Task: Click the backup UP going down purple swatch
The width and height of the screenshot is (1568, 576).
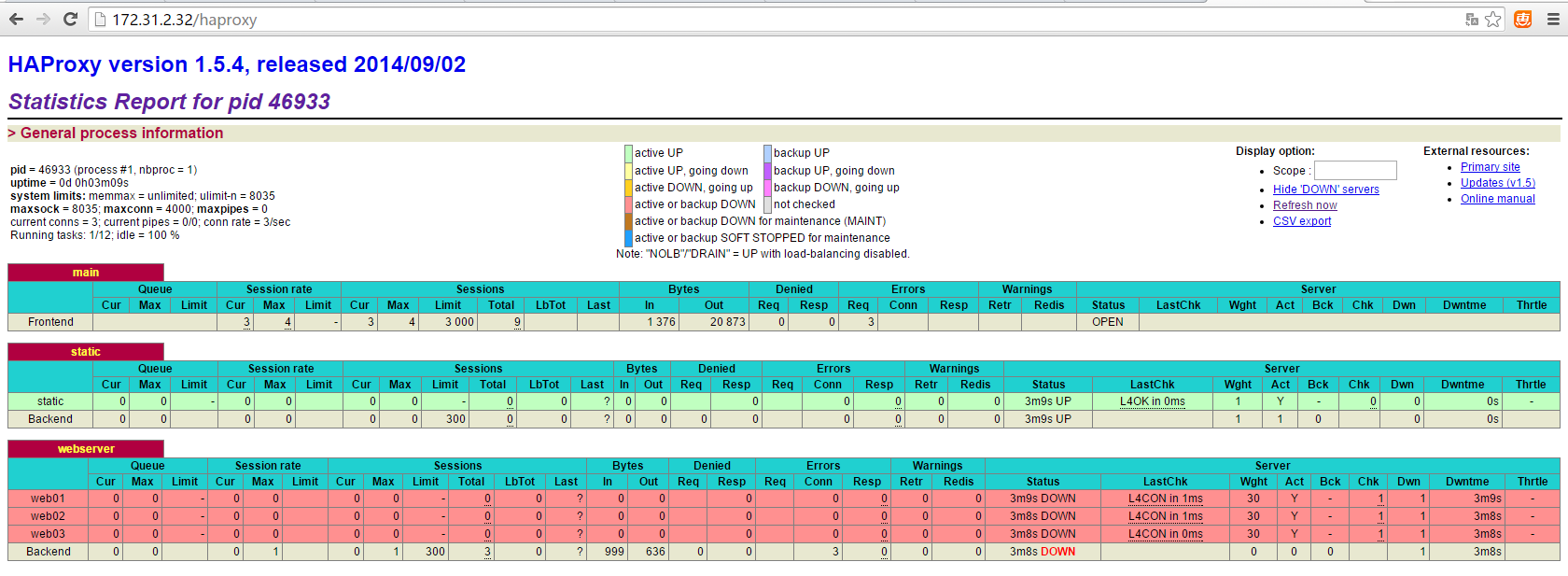Action: pos(767,171)
